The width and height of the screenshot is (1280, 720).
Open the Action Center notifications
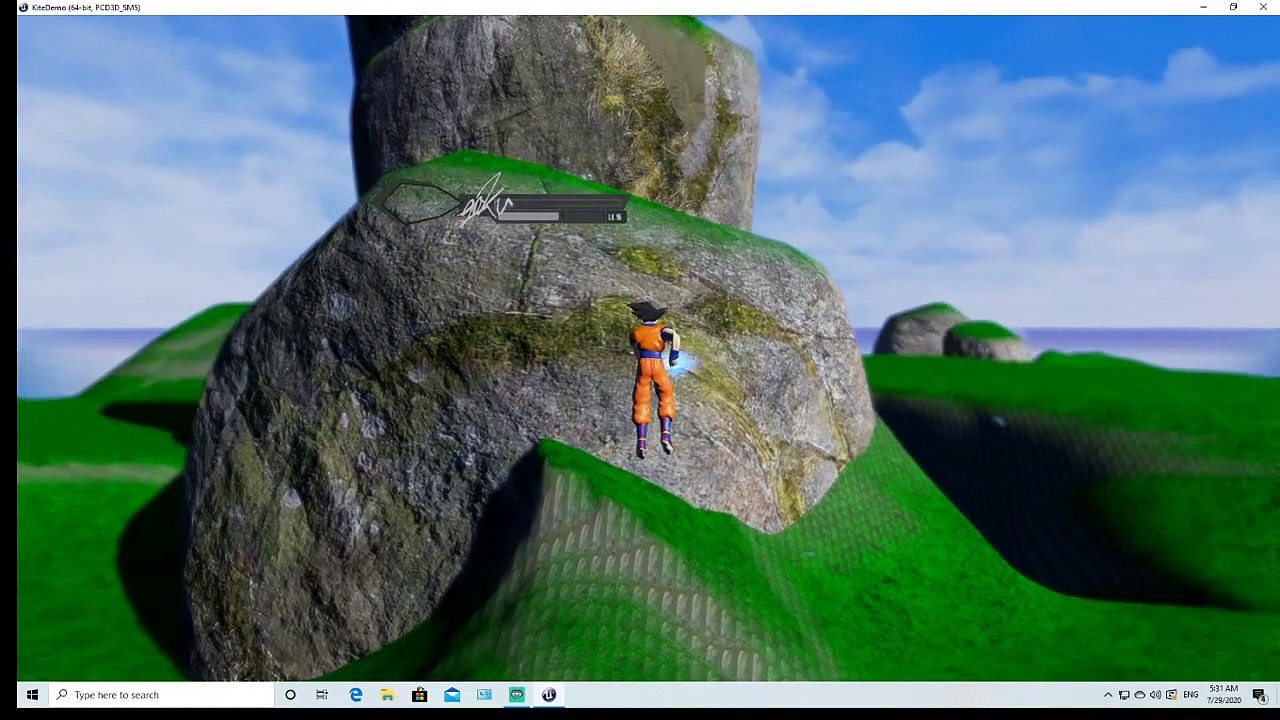(1260, 695)
